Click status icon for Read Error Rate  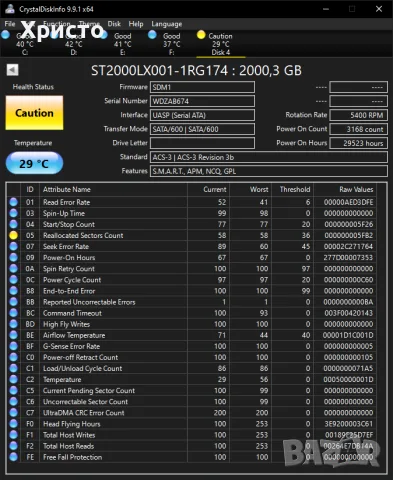pyautogui.click(x=13, y=202)
